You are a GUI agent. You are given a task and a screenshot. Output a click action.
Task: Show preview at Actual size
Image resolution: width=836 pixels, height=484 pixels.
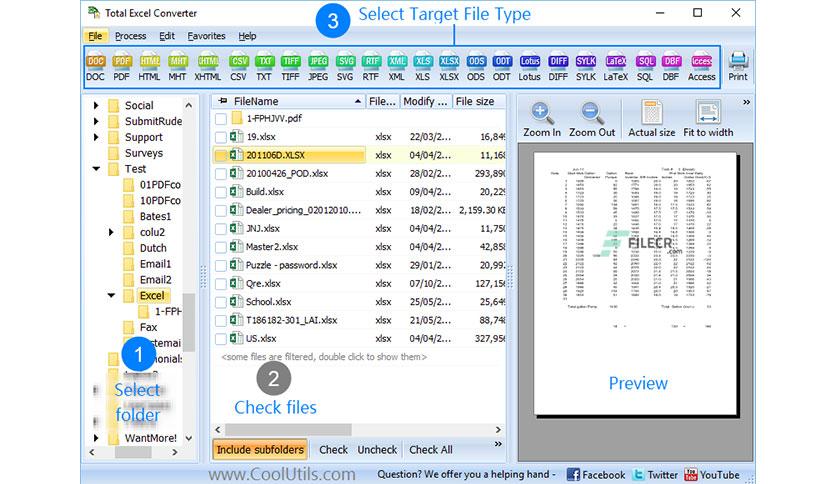click(x=652, y=119)
